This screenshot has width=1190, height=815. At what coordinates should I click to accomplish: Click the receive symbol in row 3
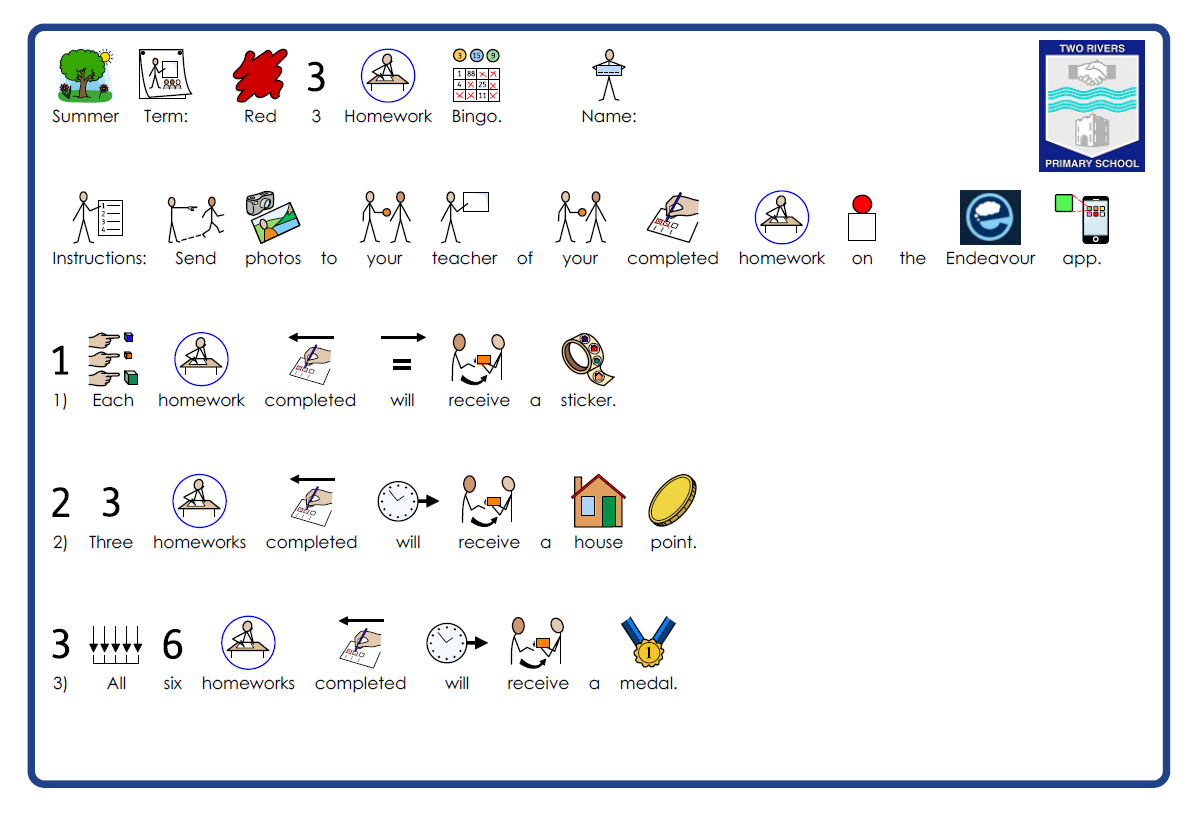tap(537, 643)
